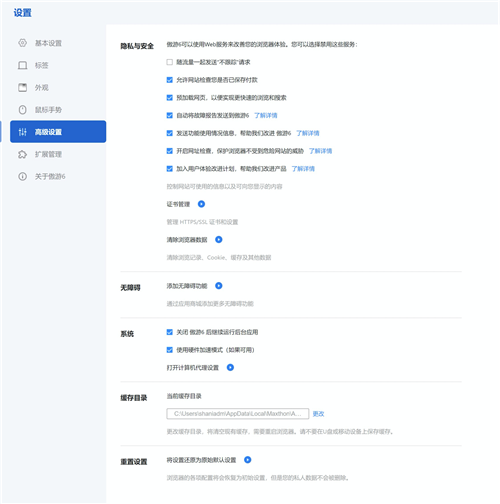500x504 pixels.
Task: Click the 证书管理 label
Action: [178, 204]
